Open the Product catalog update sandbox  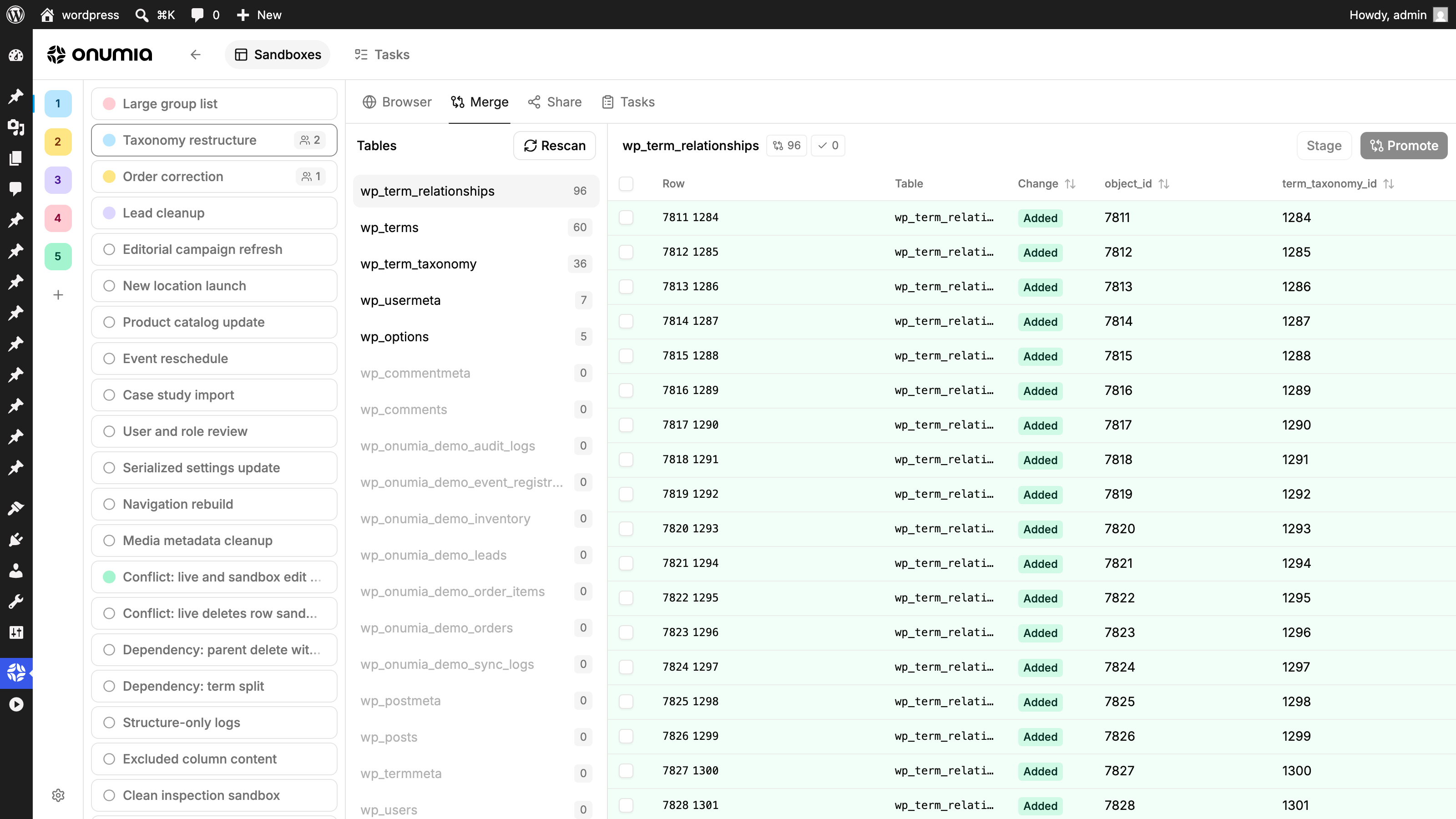[214, 322]
